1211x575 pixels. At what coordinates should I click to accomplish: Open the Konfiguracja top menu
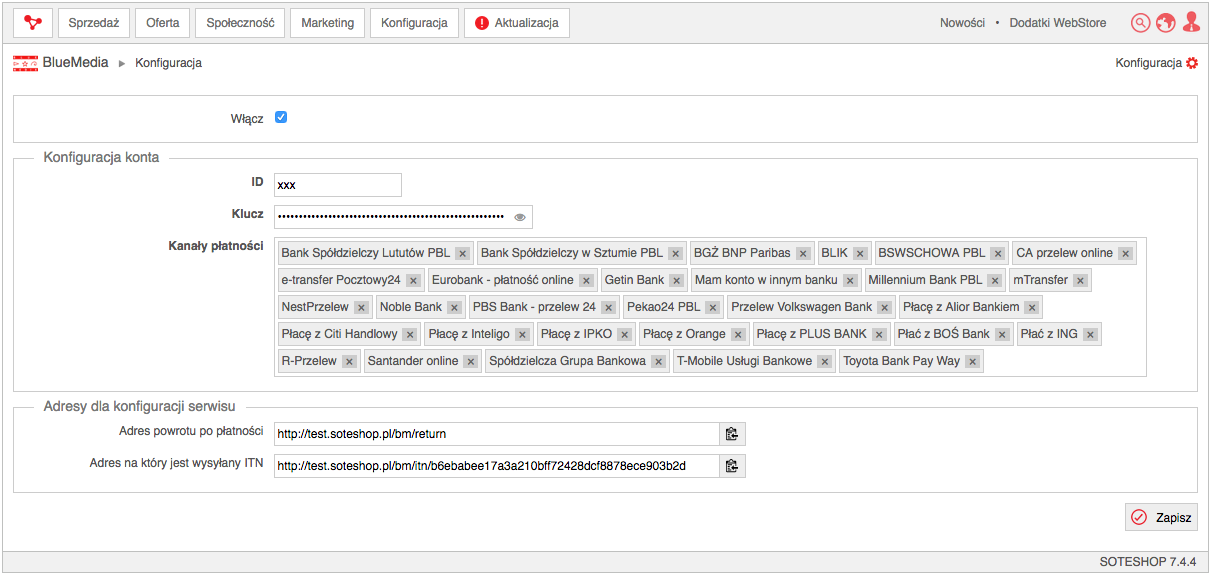pyautogui.click(x=414, y=23)
